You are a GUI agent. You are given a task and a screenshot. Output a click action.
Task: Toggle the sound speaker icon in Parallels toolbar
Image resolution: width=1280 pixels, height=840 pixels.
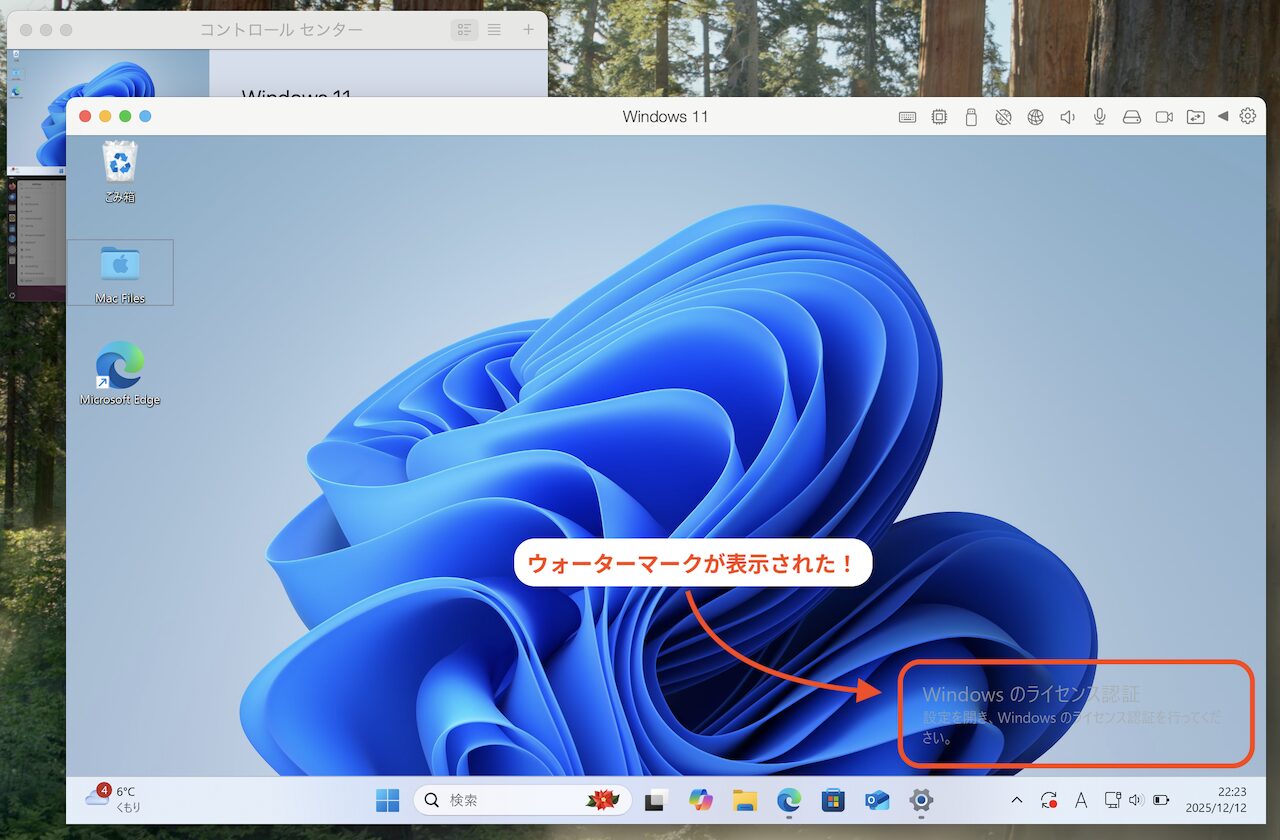[1067, 117]
